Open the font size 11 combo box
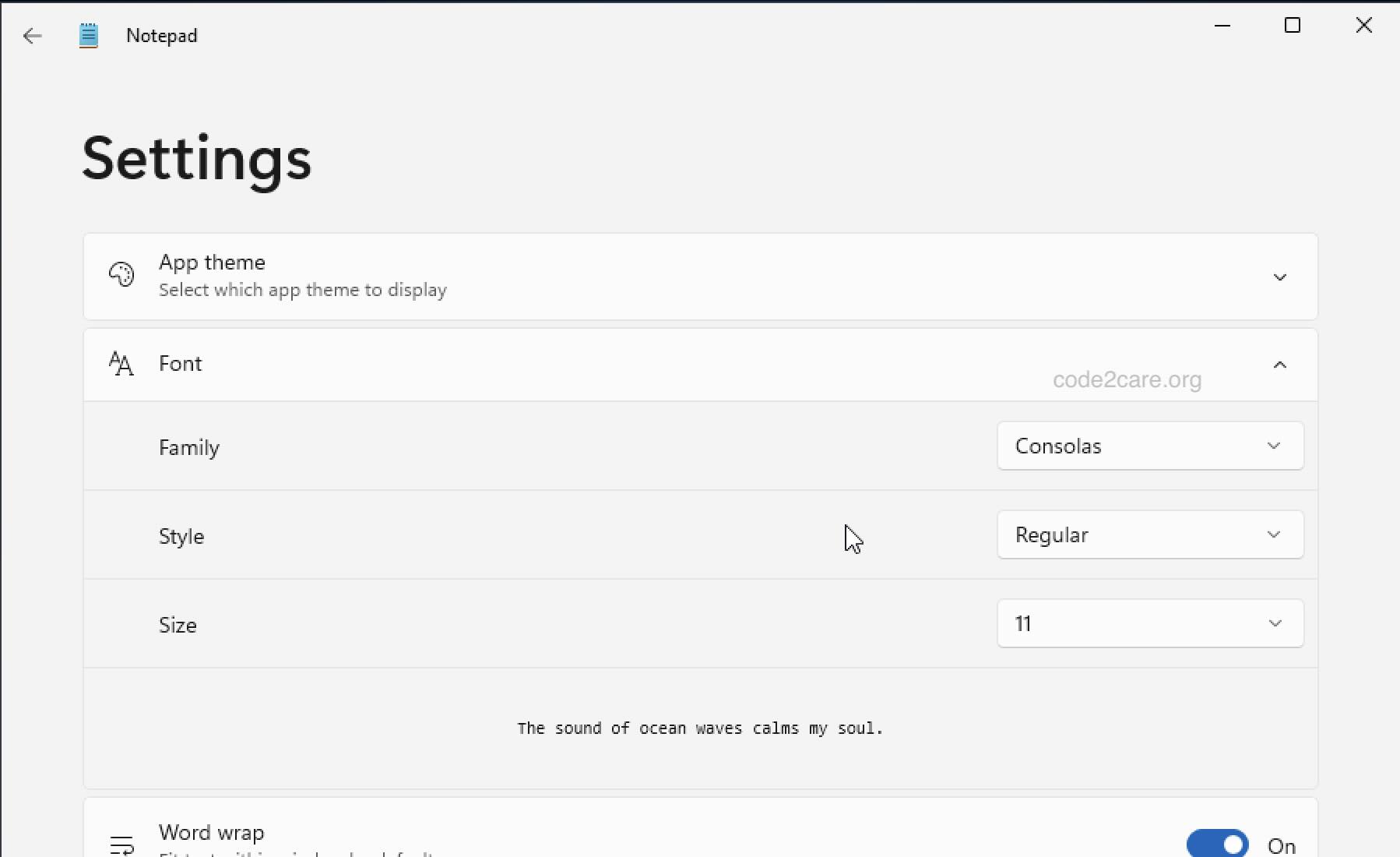The width and height of the screenshot is (1400, 857). 1150,623
